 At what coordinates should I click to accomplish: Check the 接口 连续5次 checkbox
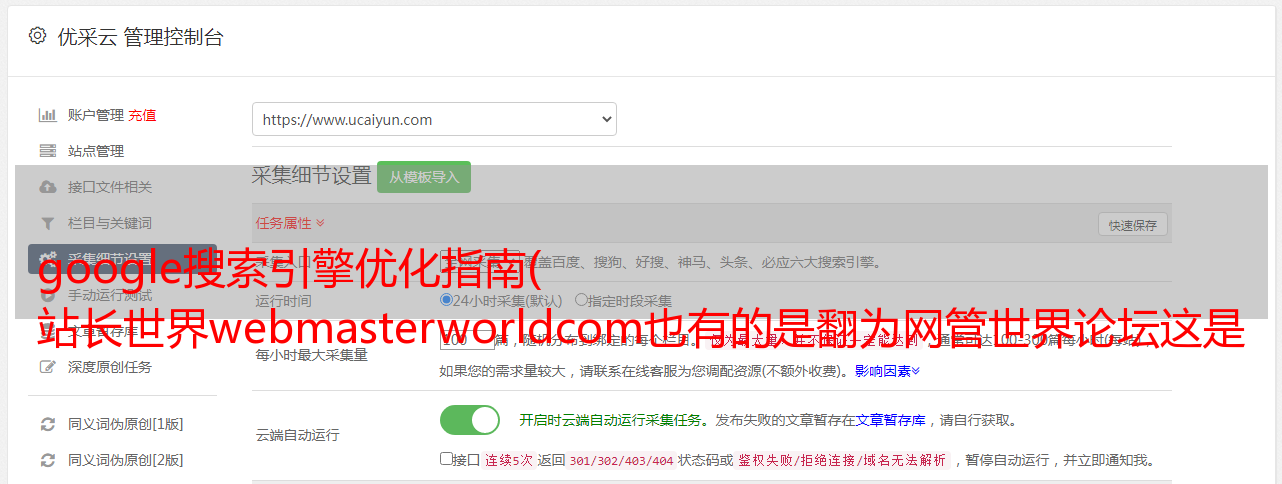click(446, 459)
